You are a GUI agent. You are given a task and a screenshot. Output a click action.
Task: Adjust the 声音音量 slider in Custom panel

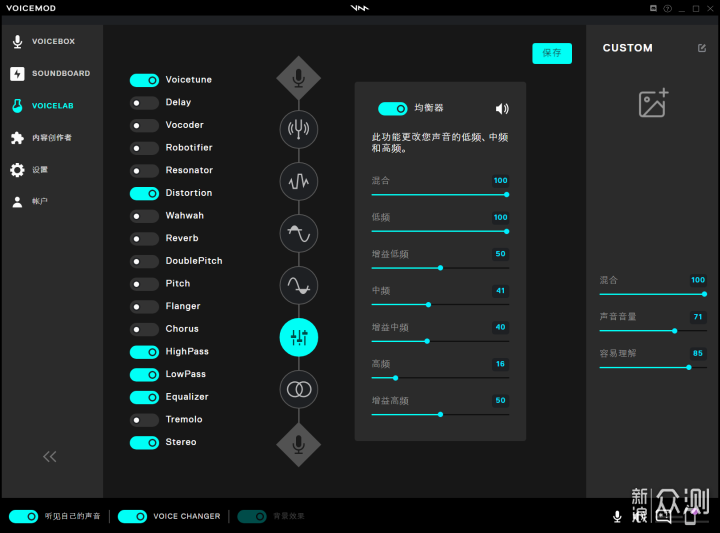point(653,331)
